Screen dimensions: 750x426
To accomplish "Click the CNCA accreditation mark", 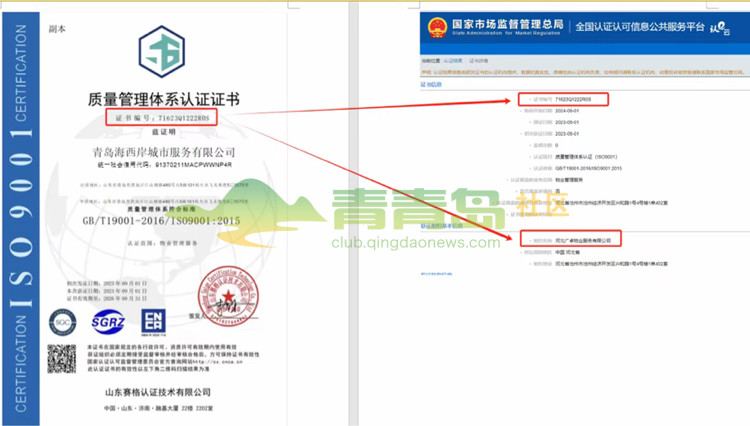I will [154, 322].
